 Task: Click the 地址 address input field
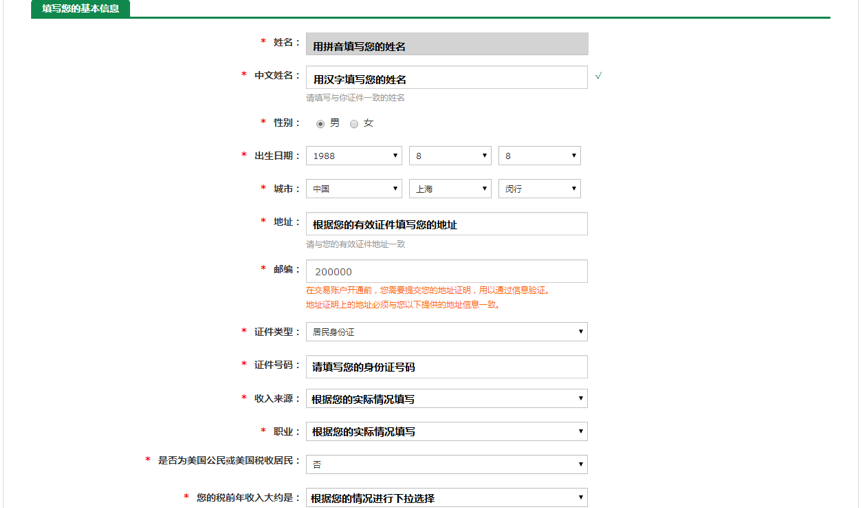tap(447, 224)
